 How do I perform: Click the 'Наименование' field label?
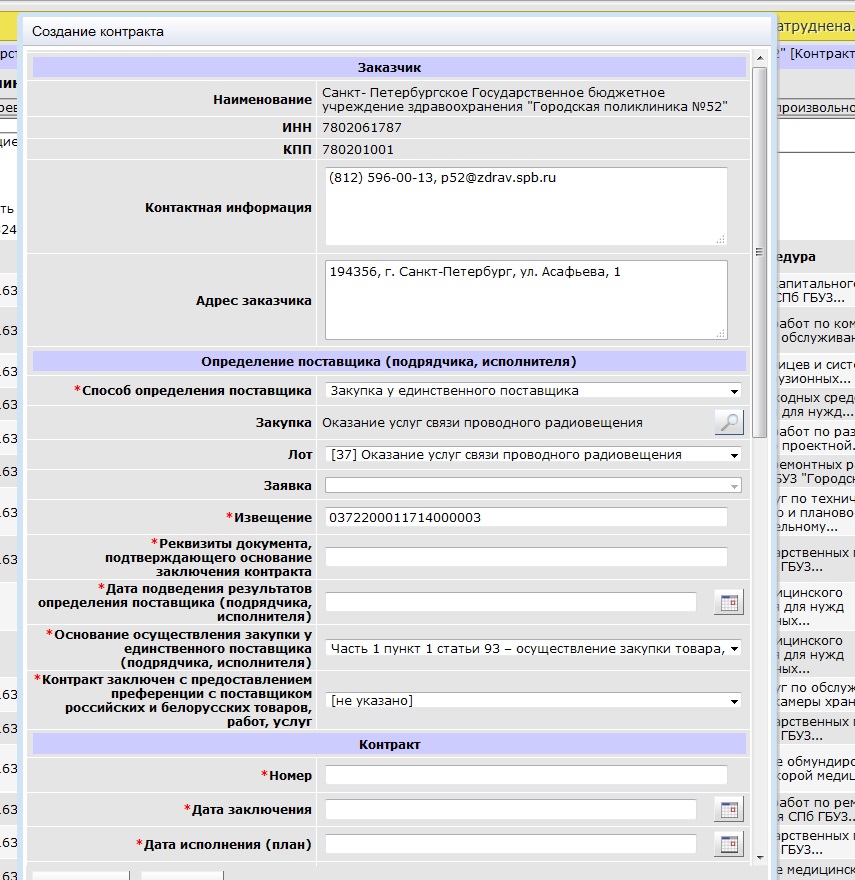[262, 99]
